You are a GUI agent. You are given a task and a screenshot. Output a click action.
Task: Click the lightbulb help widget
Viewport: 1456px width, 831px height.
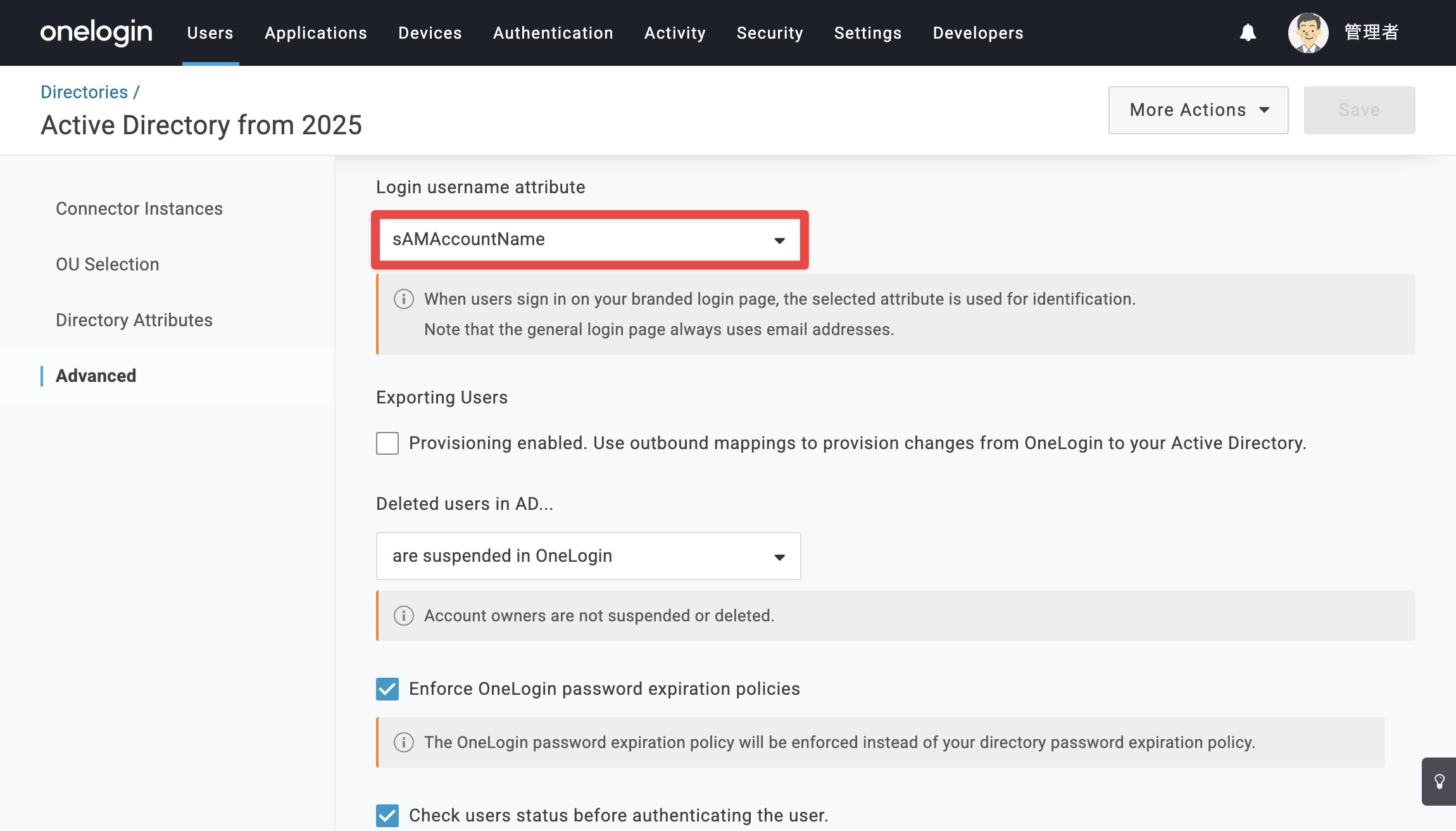click(1439, 782)
